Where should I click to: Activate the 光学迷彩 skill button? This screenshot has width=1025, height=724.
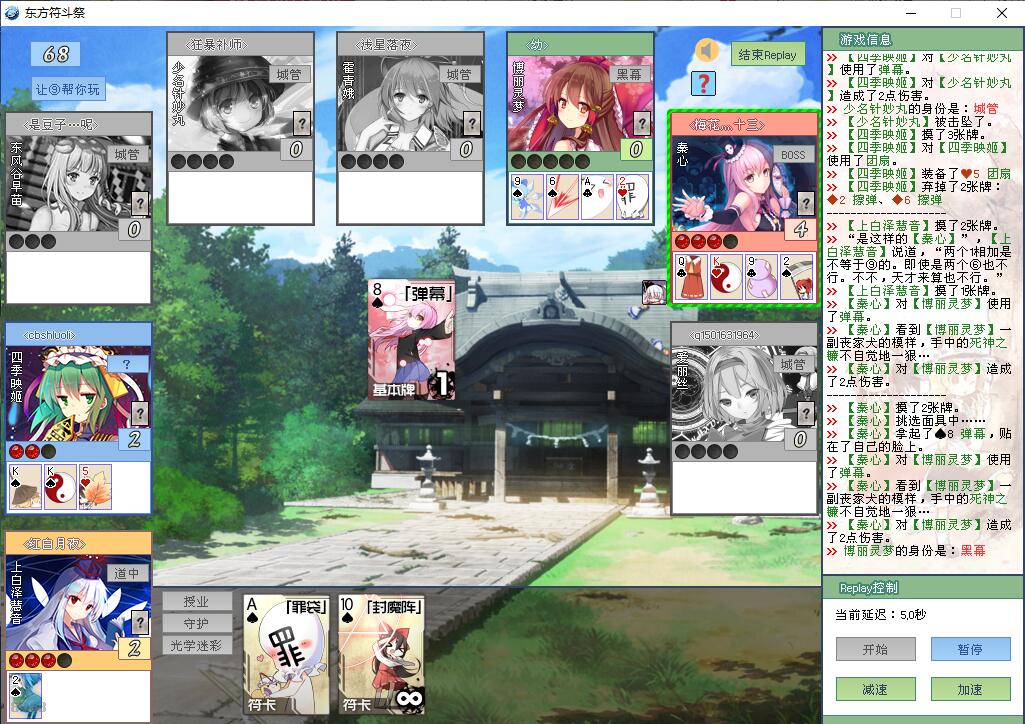pos(197,646)
